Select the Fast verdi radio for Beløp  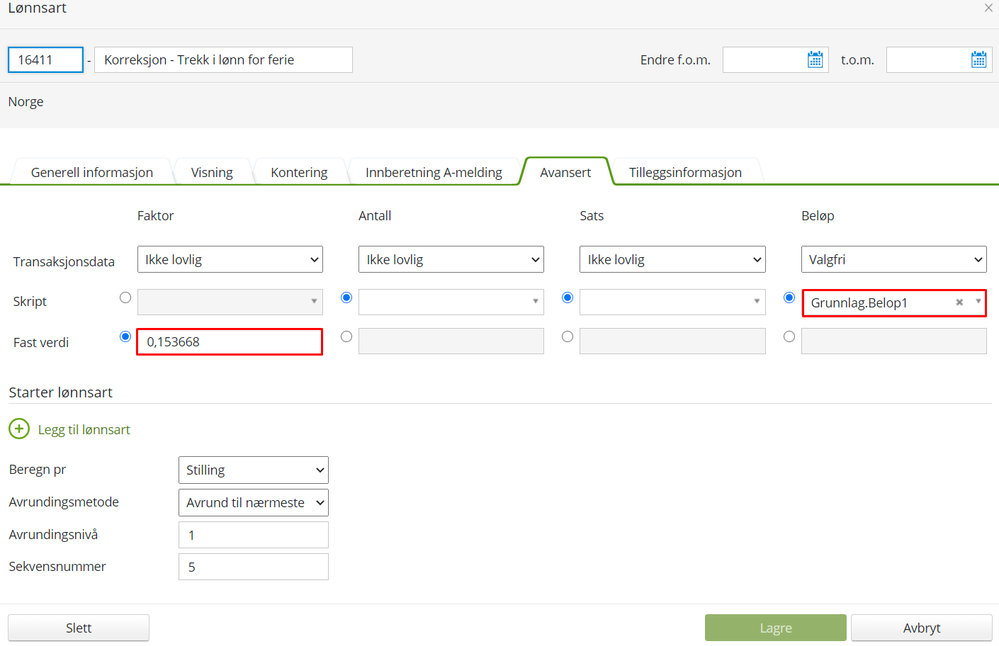point(789,337)
